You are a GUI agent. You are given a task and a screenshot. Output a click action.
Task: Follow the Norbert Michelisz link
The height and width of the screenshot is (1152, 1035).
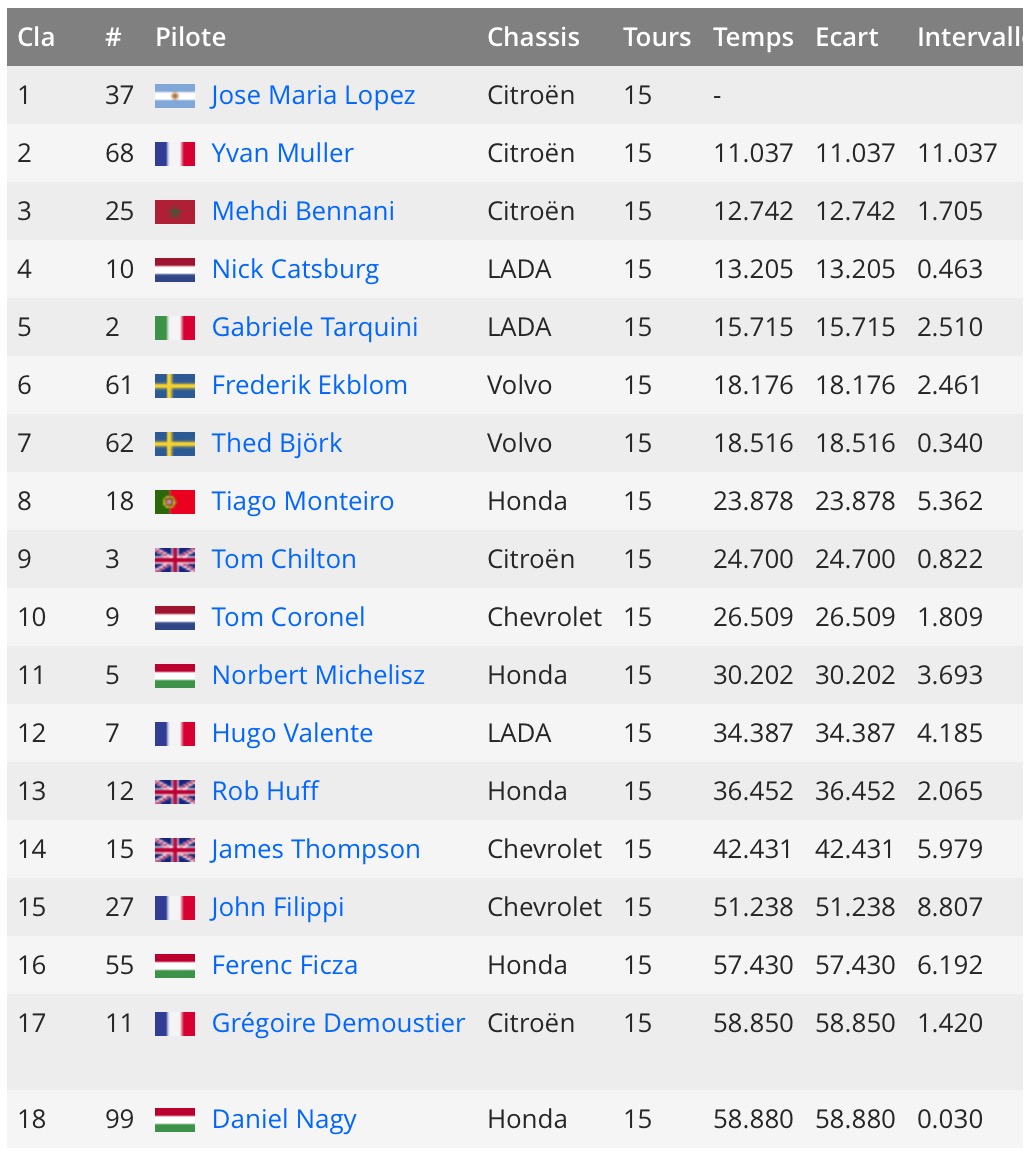point(318,675)
